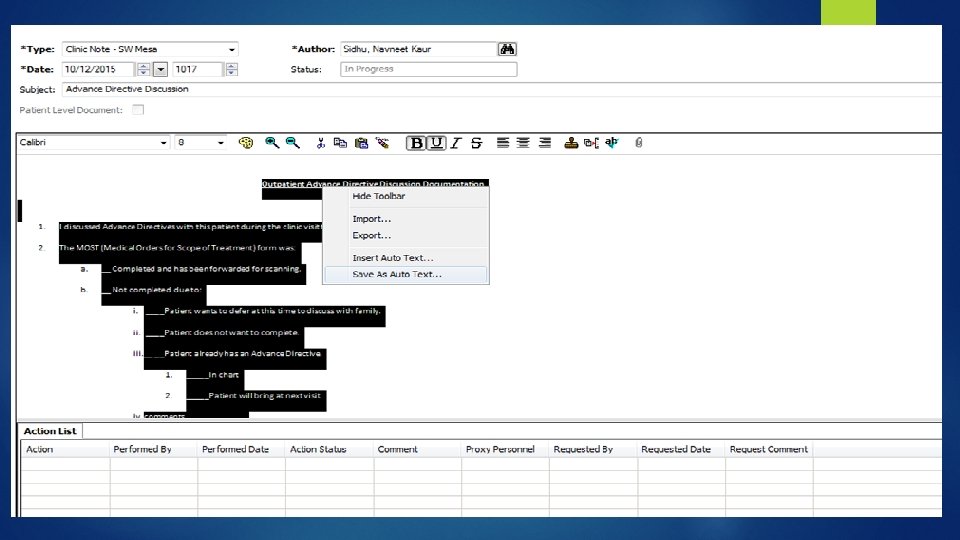Click the Action column header
960x540 pixels.
[x=65, y=449]
